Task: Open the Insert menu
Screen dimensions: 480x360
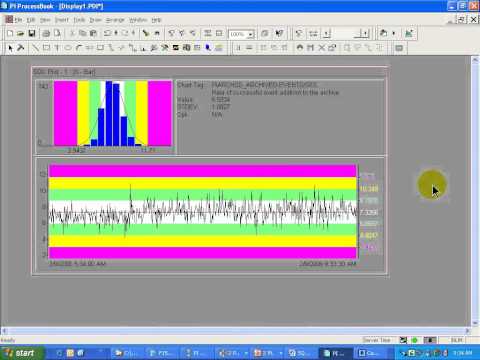Action: click(x=62, y=20)
